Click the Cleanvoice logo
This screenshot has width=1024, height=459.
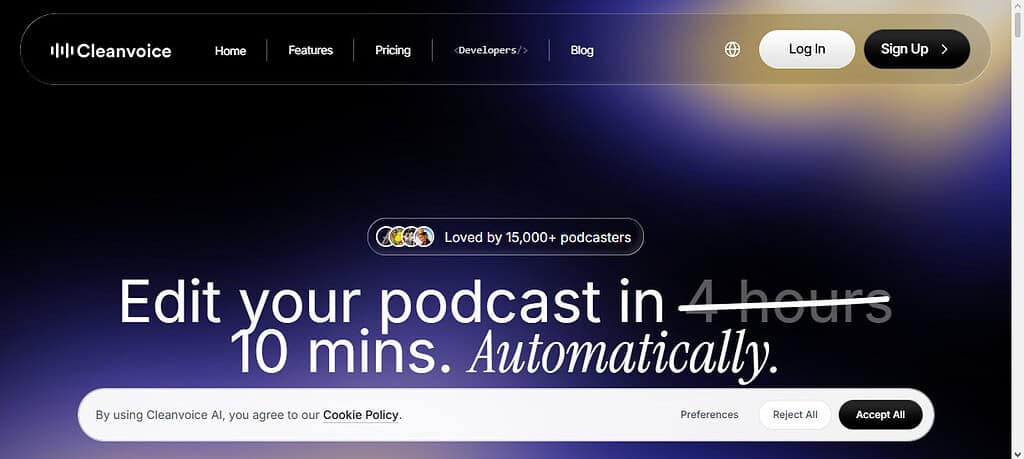pos(111,50)
